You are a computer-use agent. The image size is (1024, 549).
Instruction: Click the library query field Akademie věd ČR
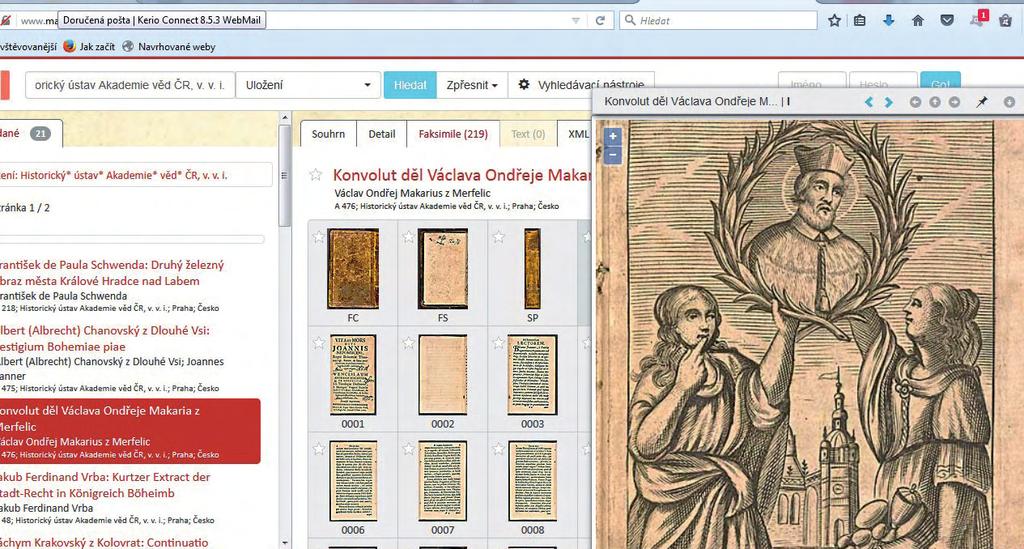coord(129,85)
